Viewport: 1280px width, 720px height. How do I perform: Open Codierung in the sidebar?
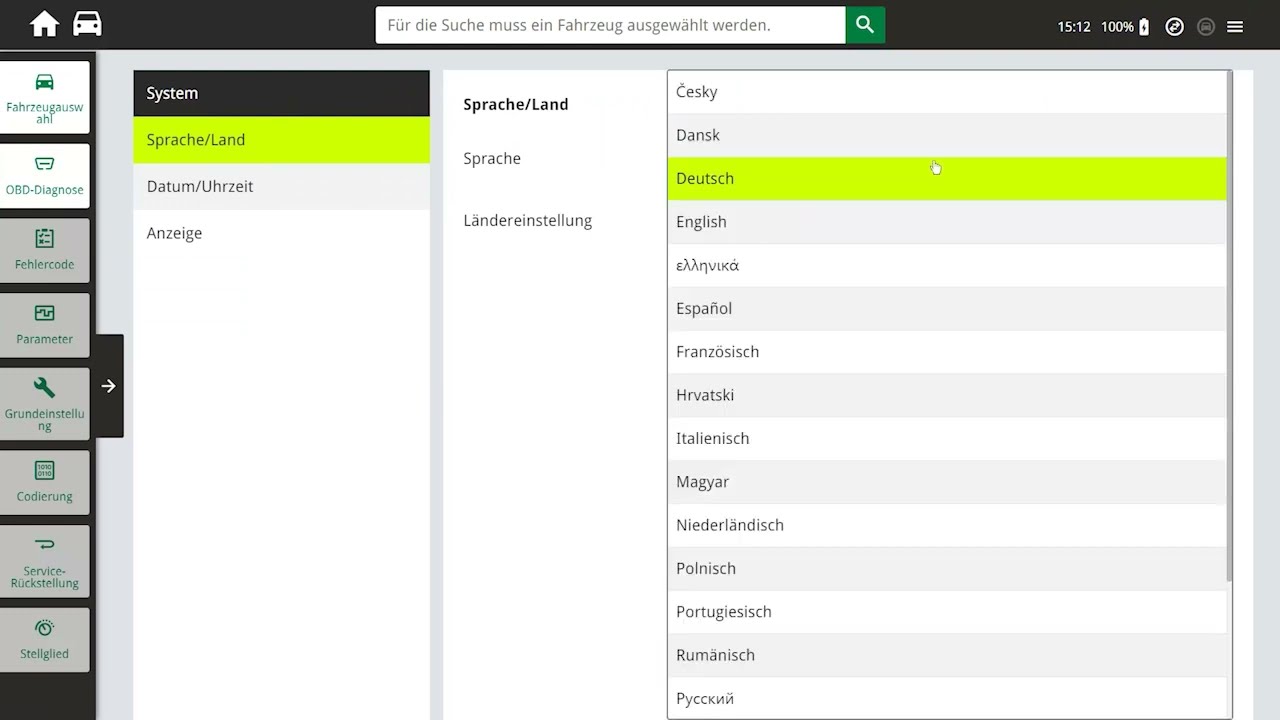click(x=45, y=482)
